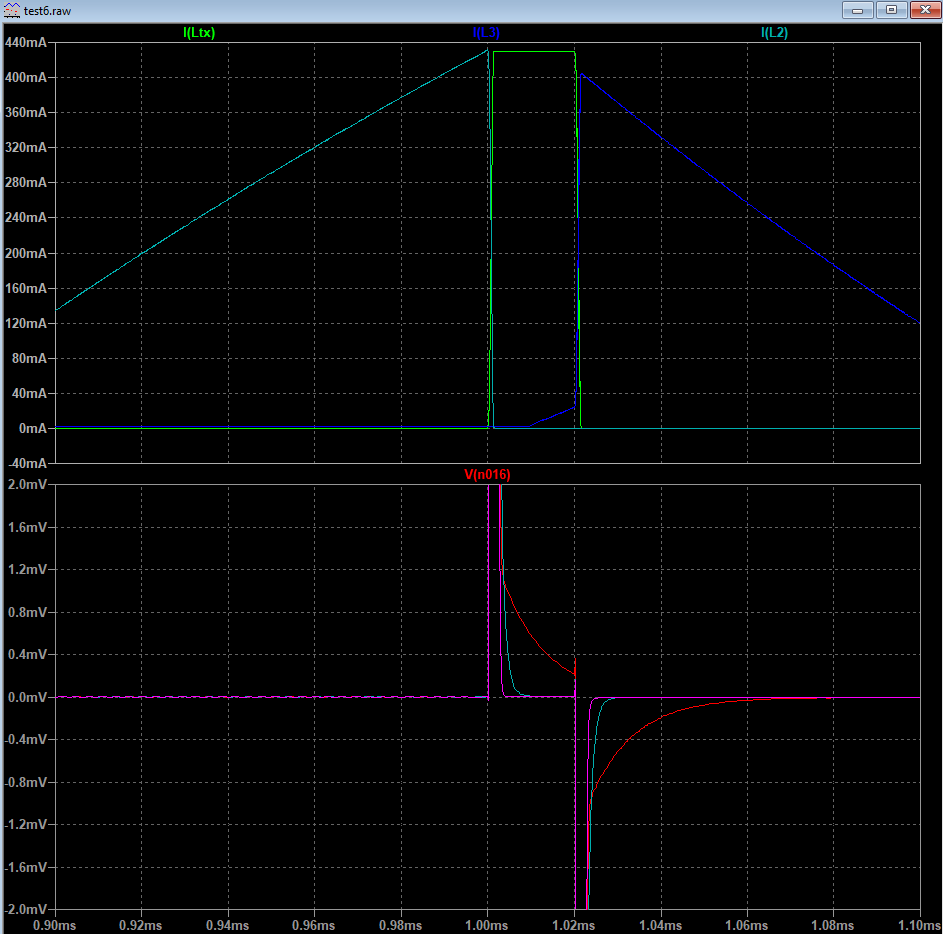This screenshot has width=943, height=934.
Task: Click the test6.raw window title text
Action: point(48,11)
